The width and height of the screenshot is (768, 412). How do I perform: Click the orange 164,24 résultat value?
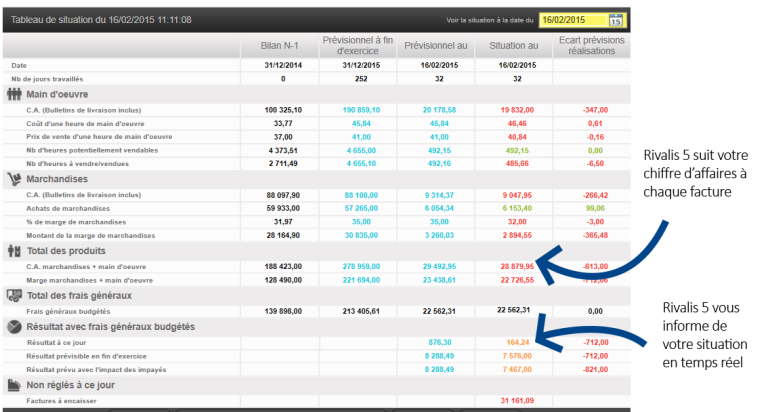(x=518, y=342)
